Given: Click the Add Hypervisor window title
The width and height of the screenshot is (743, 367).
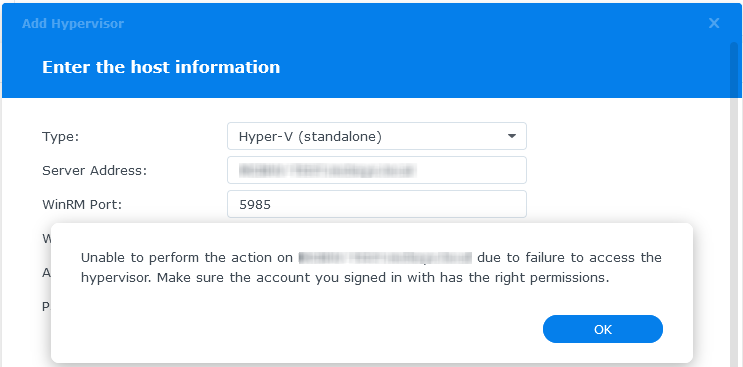Looking at the screenshot, I should pyautogui.click(x=73, y=24).
